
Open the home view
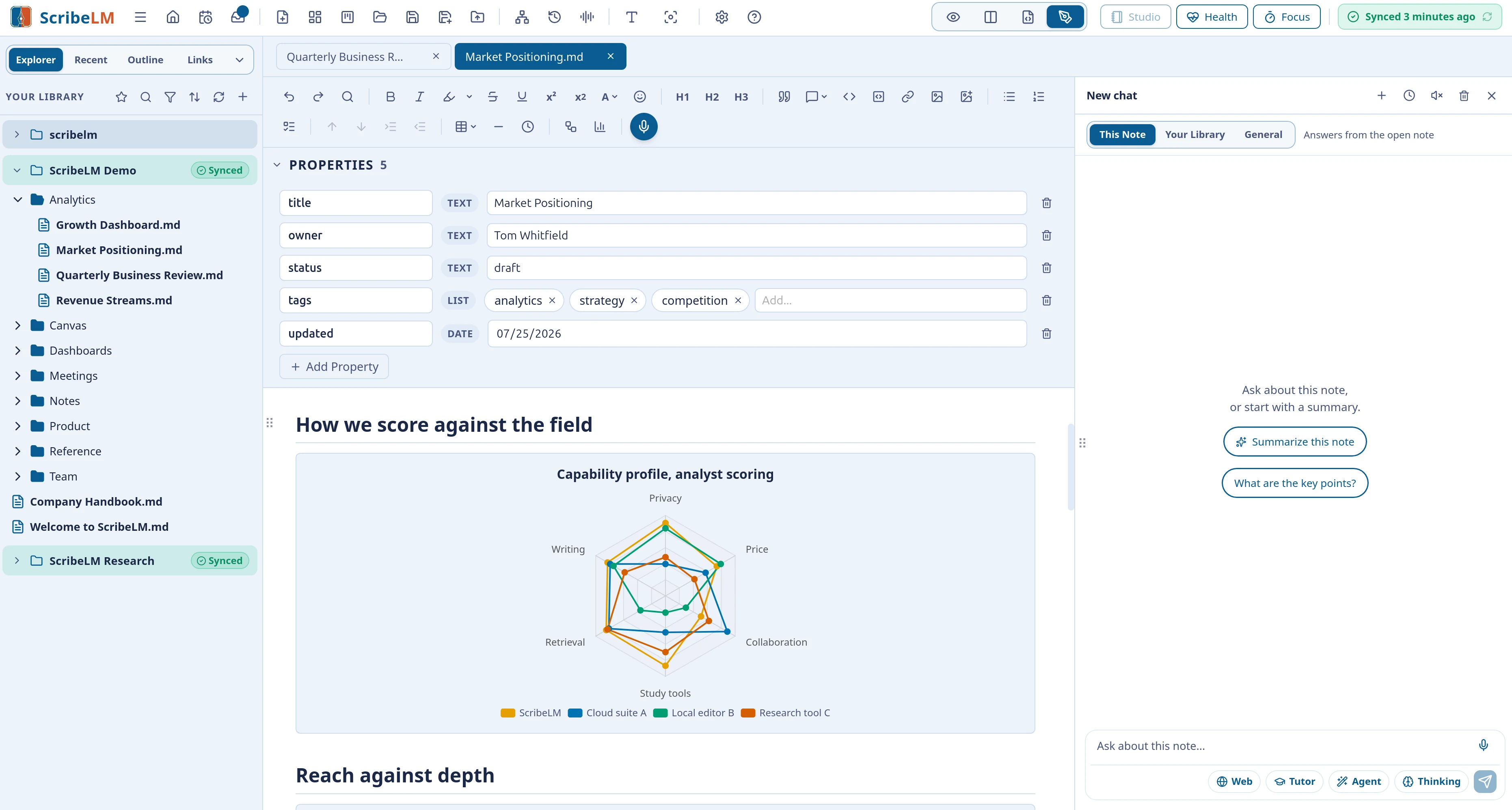tap(173, 17)
